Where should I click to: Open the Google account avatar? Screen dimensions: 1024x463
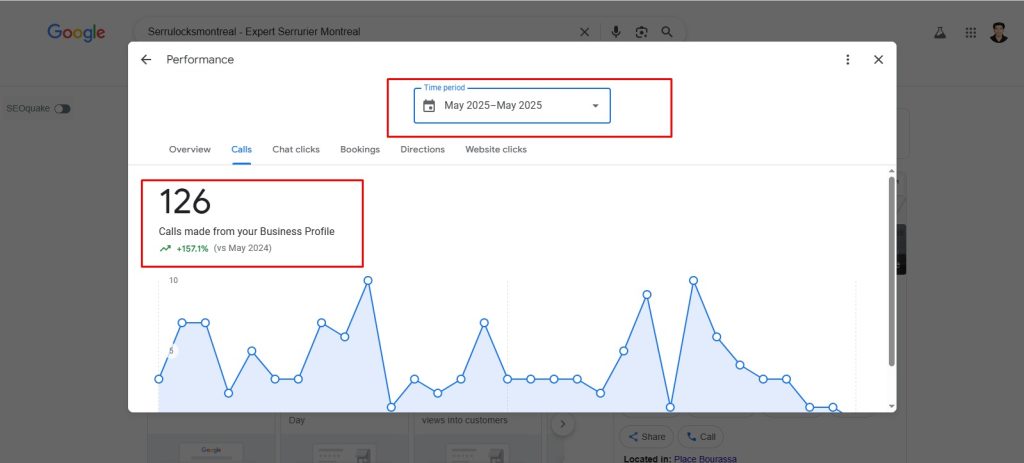[999, 33]
